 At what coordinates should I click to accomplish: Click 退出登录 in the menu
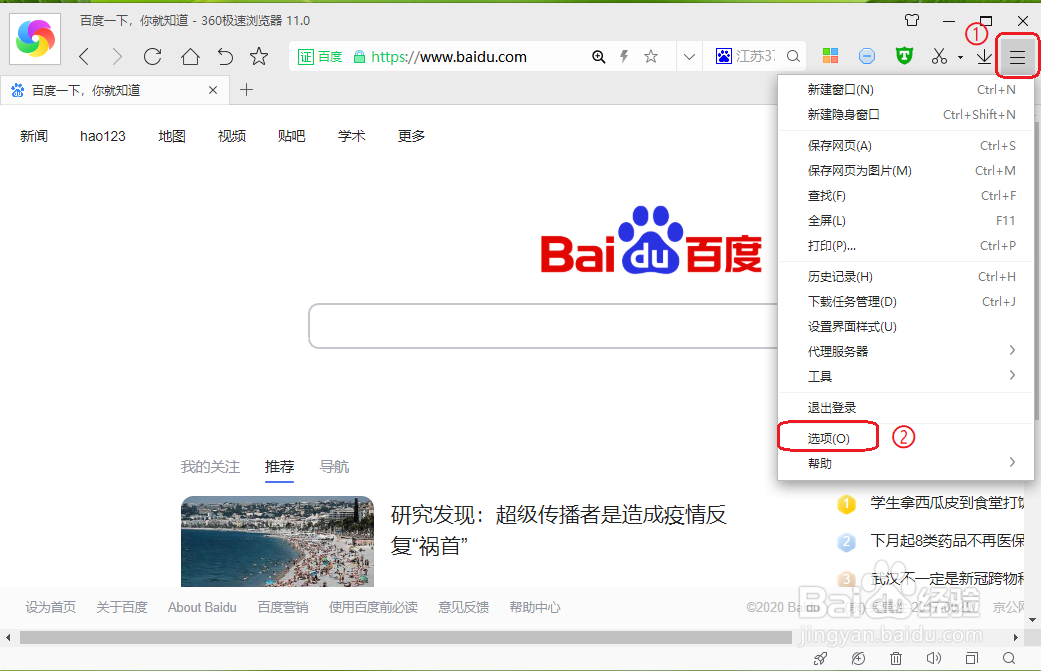906,408
